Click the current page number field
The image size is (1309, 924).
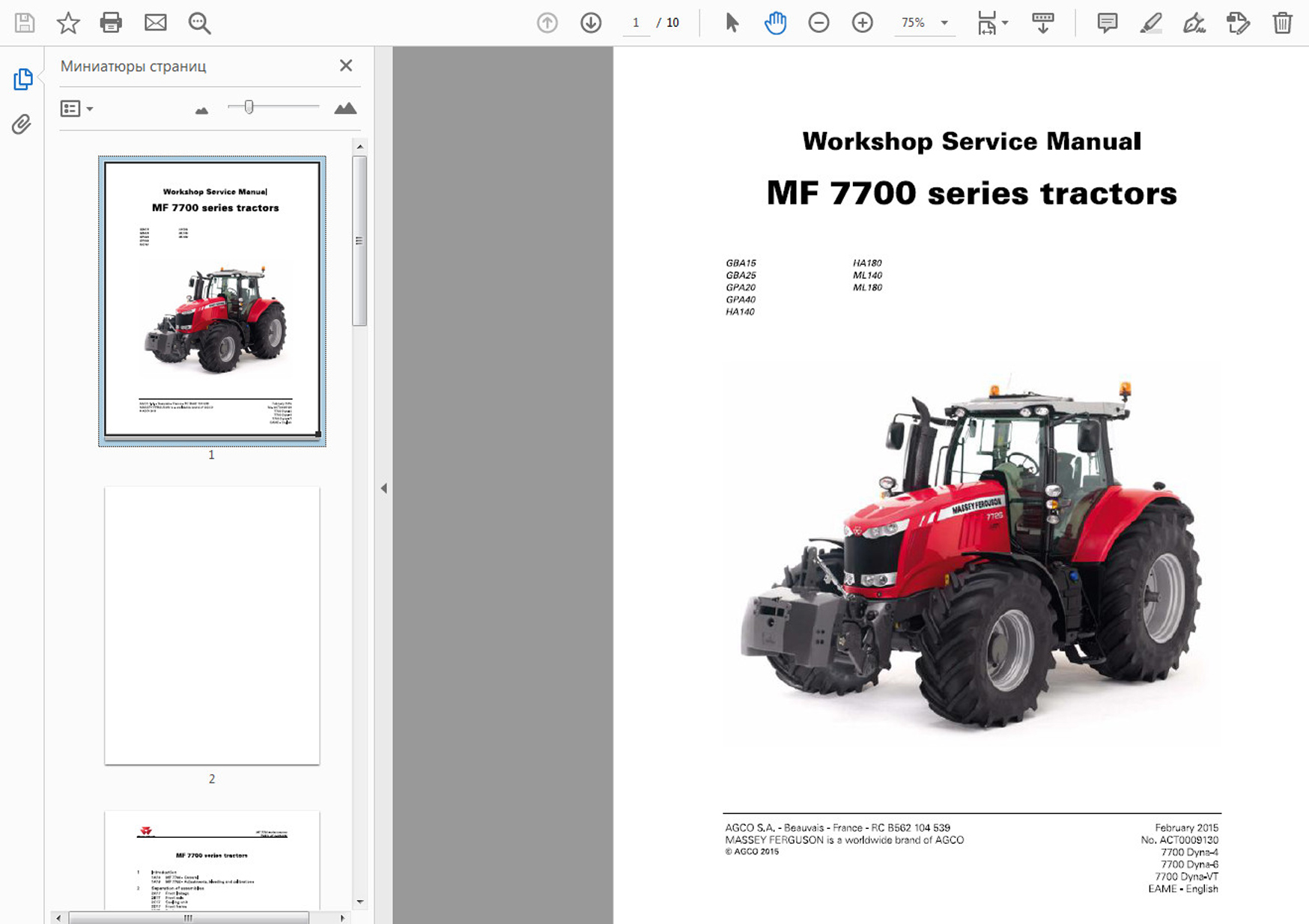[x=636, y=22]
